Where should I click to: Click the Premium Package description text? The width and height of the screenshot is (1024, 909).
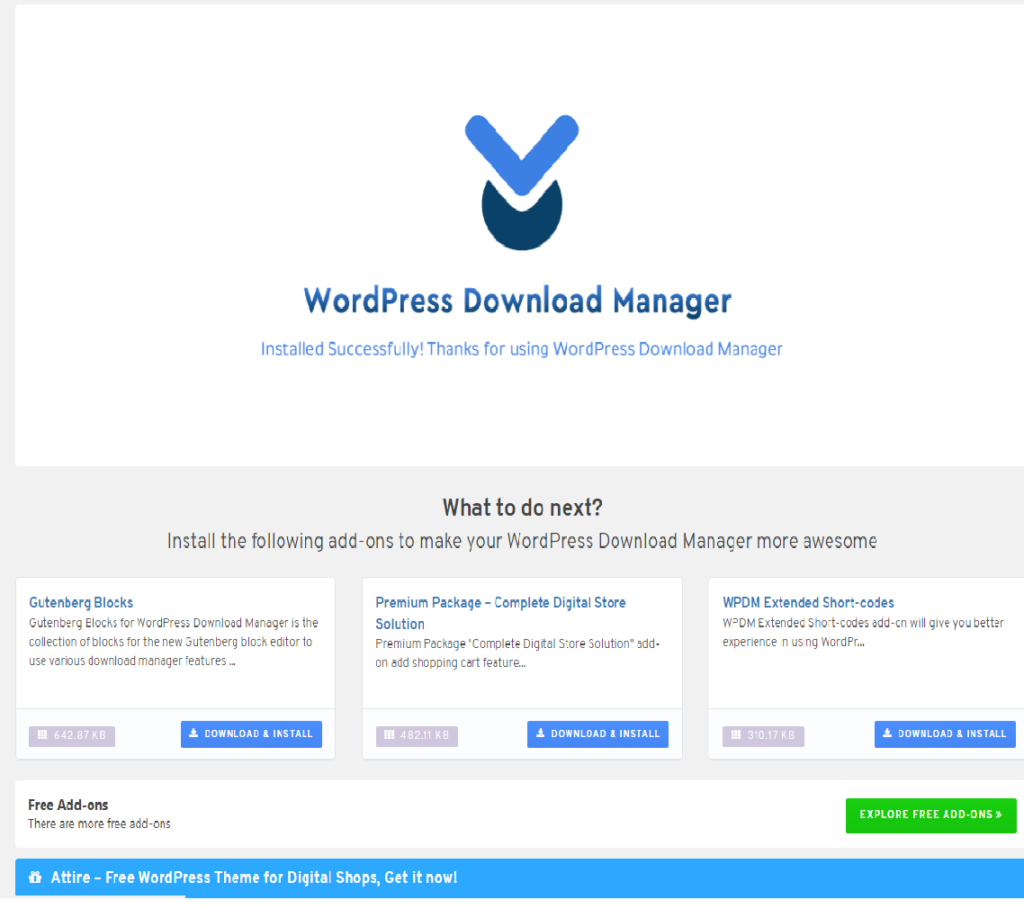click(518, 653)
